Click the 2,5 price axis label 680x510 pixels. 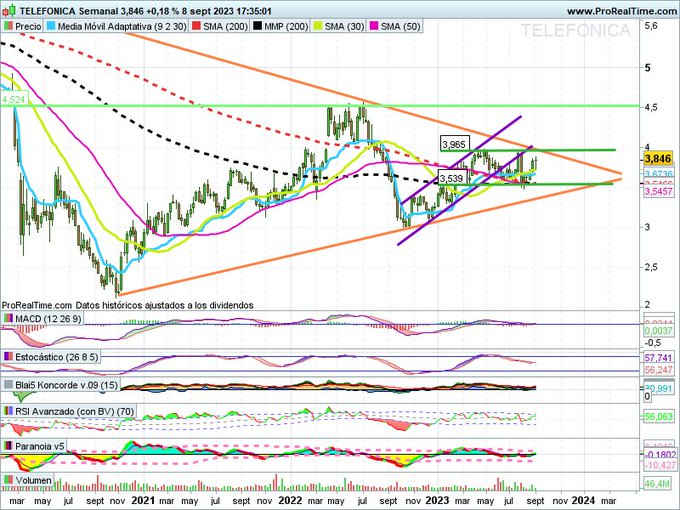pyautogui.click(x=651, y=267)
